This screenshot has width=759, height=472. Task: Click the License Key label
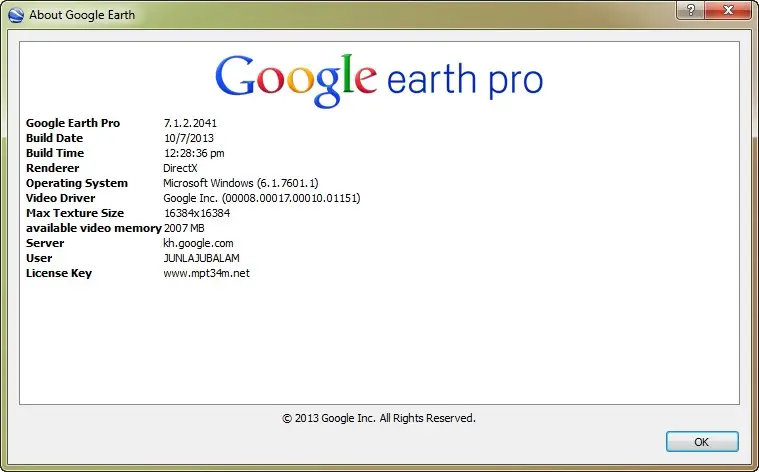(x=59, y=273)
